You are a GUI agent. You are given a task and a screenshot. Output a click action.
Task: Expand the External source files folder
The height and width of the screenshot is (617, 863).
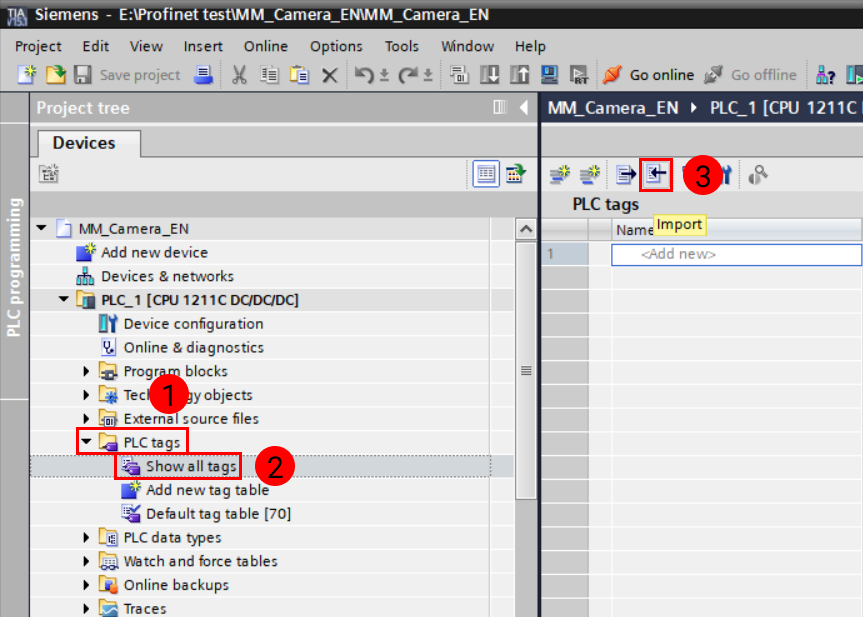(86, 419)
